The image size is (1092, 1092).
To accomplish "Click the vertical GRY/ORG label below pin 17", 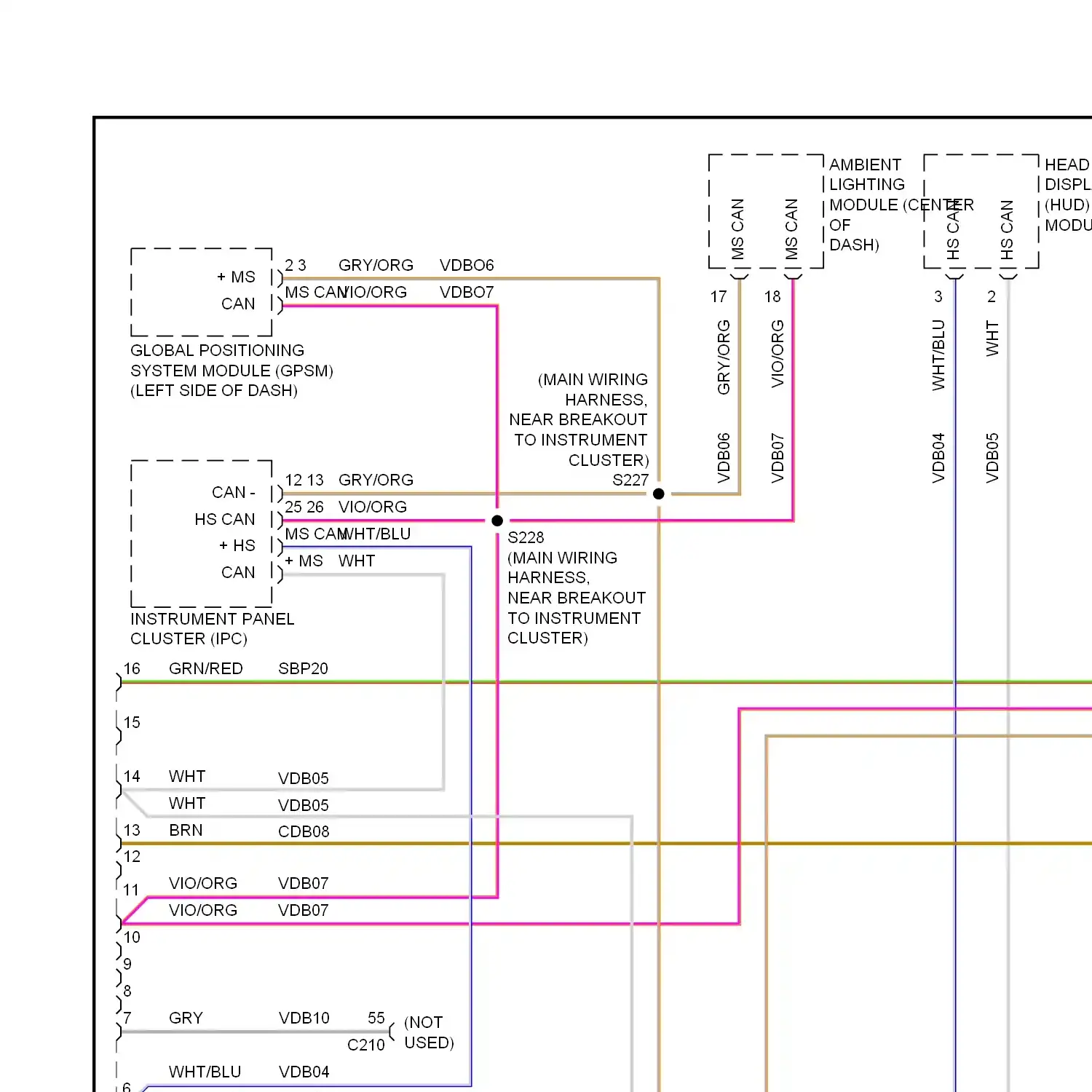I will pyautogui.click(x=724, y=357).
